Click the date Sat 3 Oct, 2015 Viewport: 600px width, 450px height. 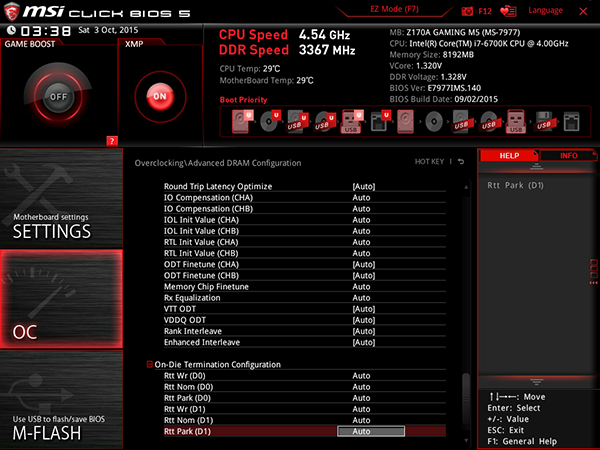click(108, 30)
